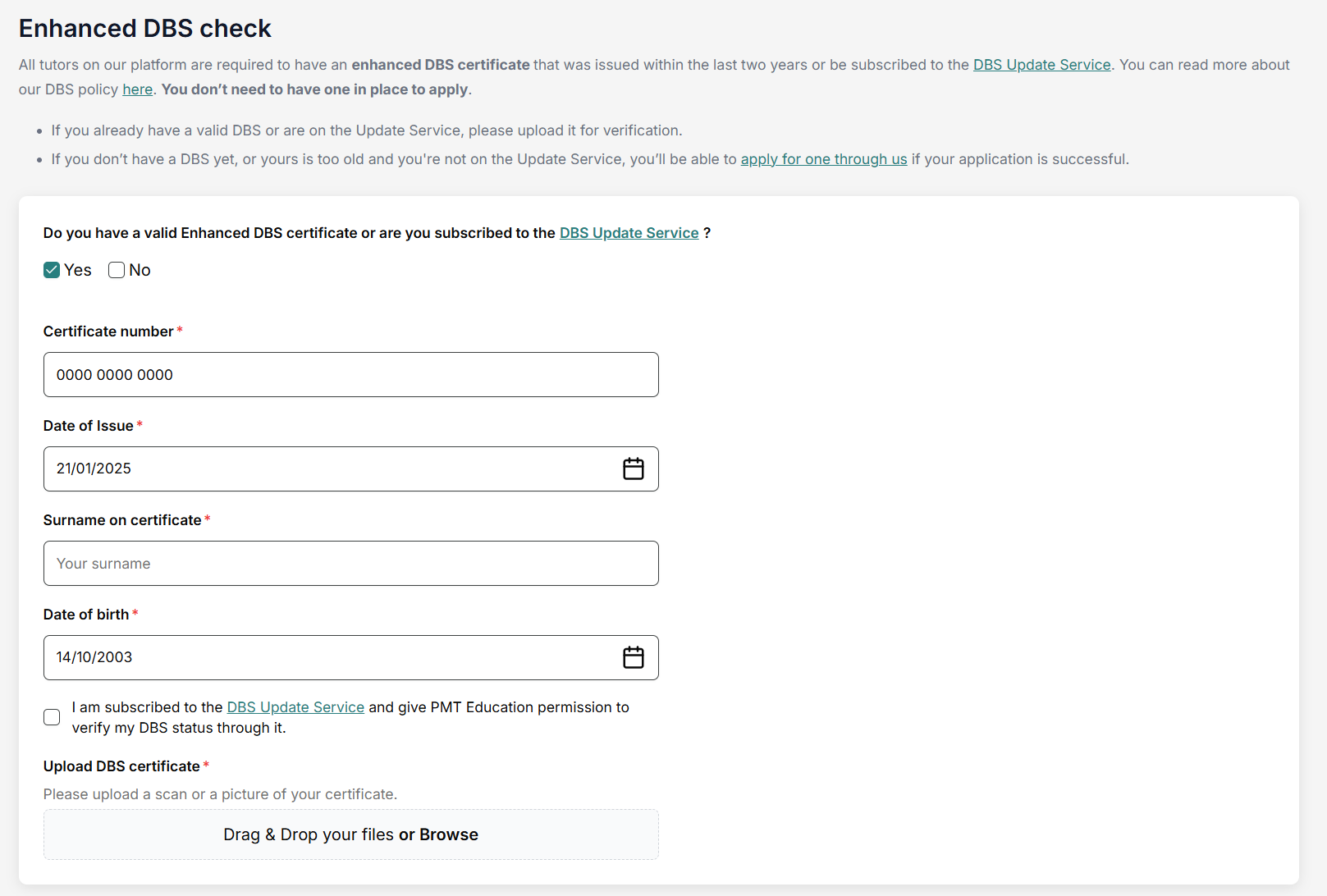Open DBS Update Service link in the question

(629, 233)
